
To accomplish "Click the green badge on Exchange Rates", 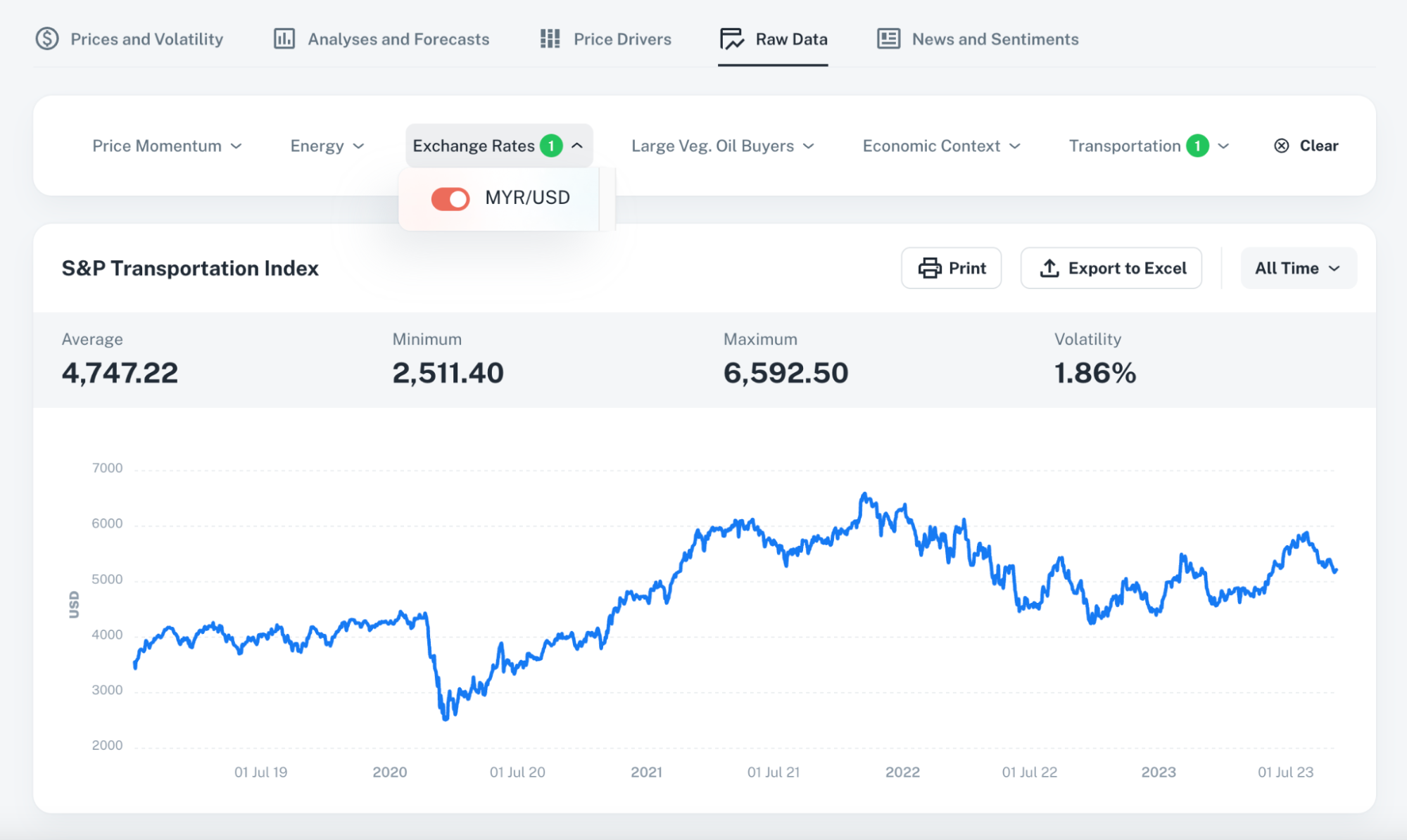I will pos(551,146).
